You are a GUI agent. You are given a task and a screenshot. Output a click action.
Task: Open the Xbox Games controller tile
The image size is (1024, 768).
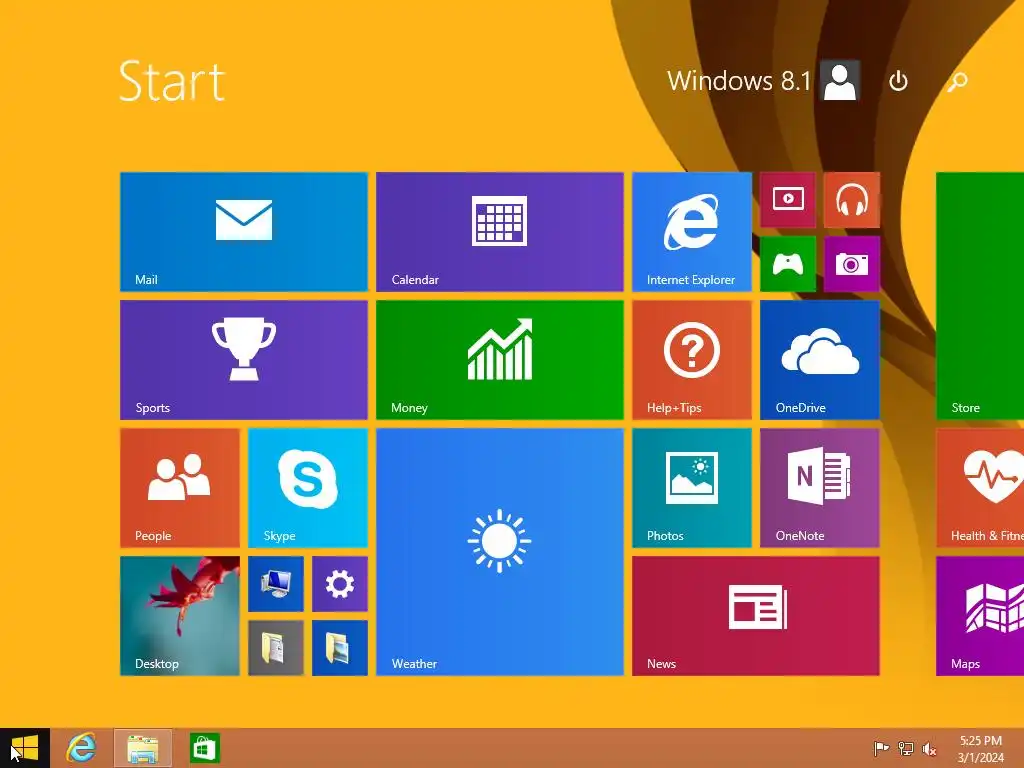point(788,264)
